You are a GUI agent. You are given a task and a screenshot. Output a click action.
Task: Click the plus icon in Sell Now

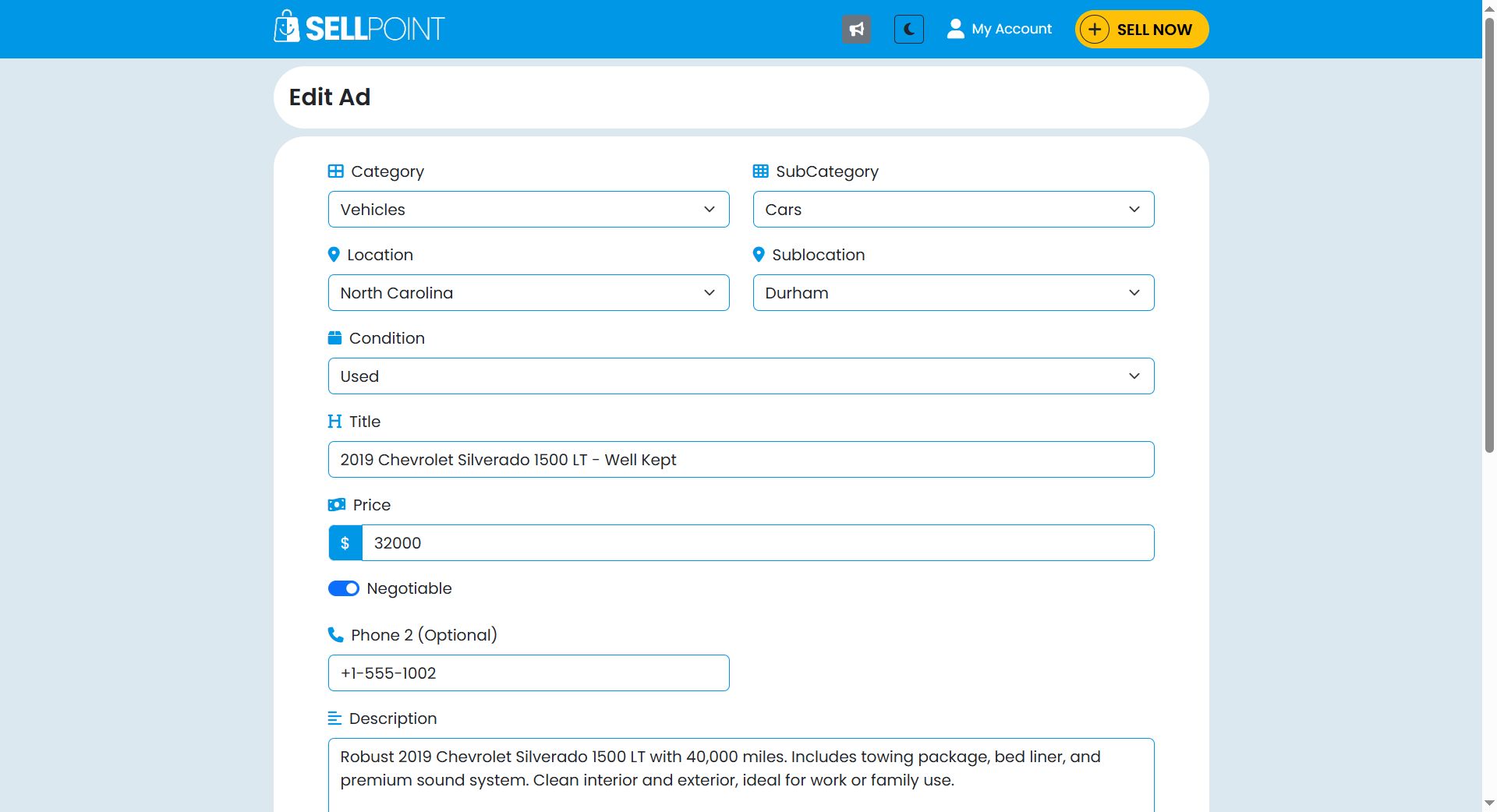pyautogui.click(x=1095, y=30)
